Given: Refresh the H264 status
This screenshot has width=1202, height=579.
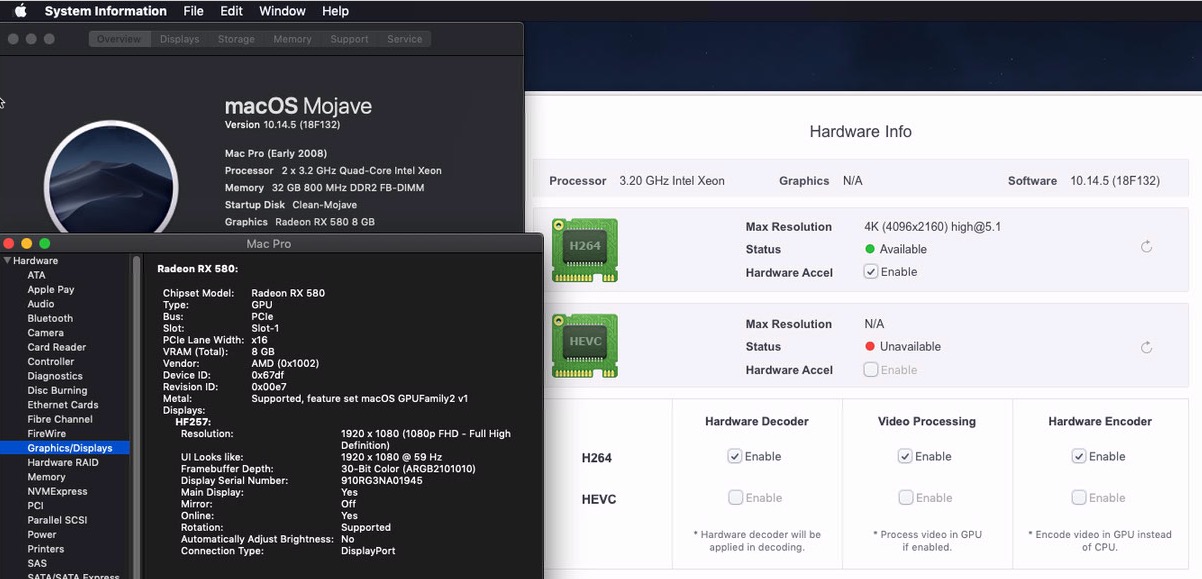Looking at the screenshot, I should pyautogui.click(x=1146, y=247).
